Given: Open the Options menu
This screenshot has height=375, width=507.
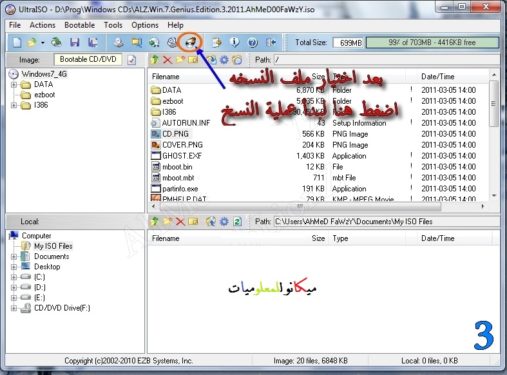Looking at the screenshot, I should [x=145, y=25].
